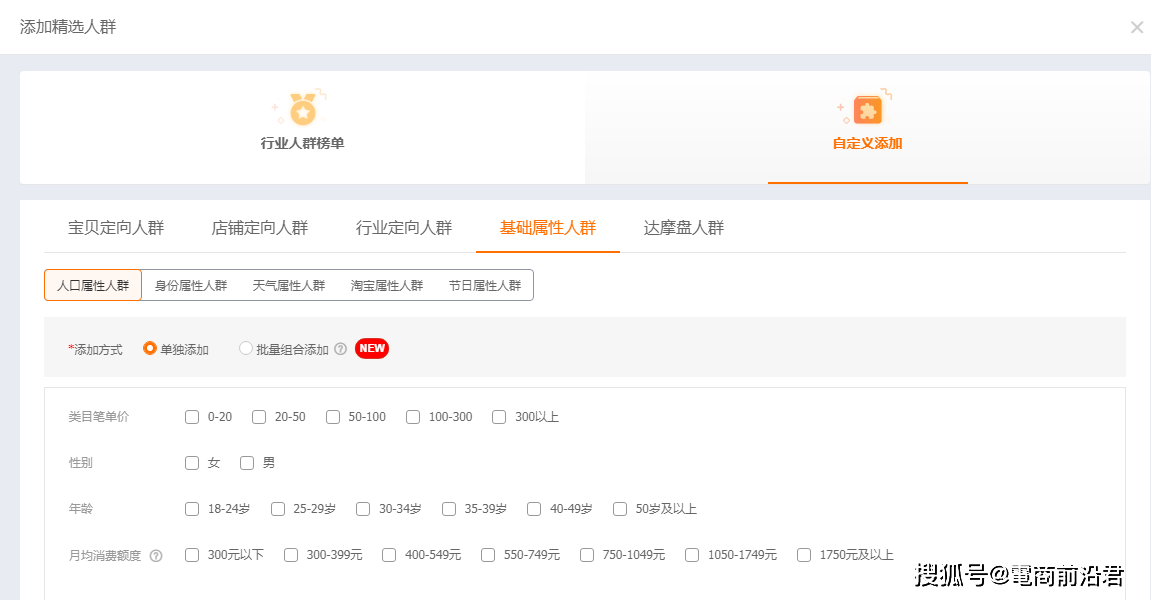Check the 35-39岁 age checkbox

(449, 509)
